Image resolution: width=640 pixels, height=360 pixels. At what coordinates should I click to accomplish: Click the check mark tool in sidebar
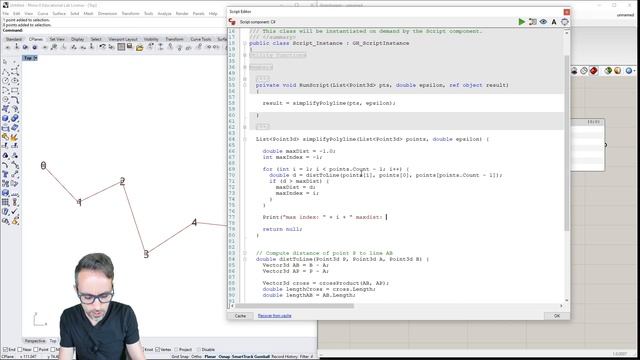[x=15, y=211]
